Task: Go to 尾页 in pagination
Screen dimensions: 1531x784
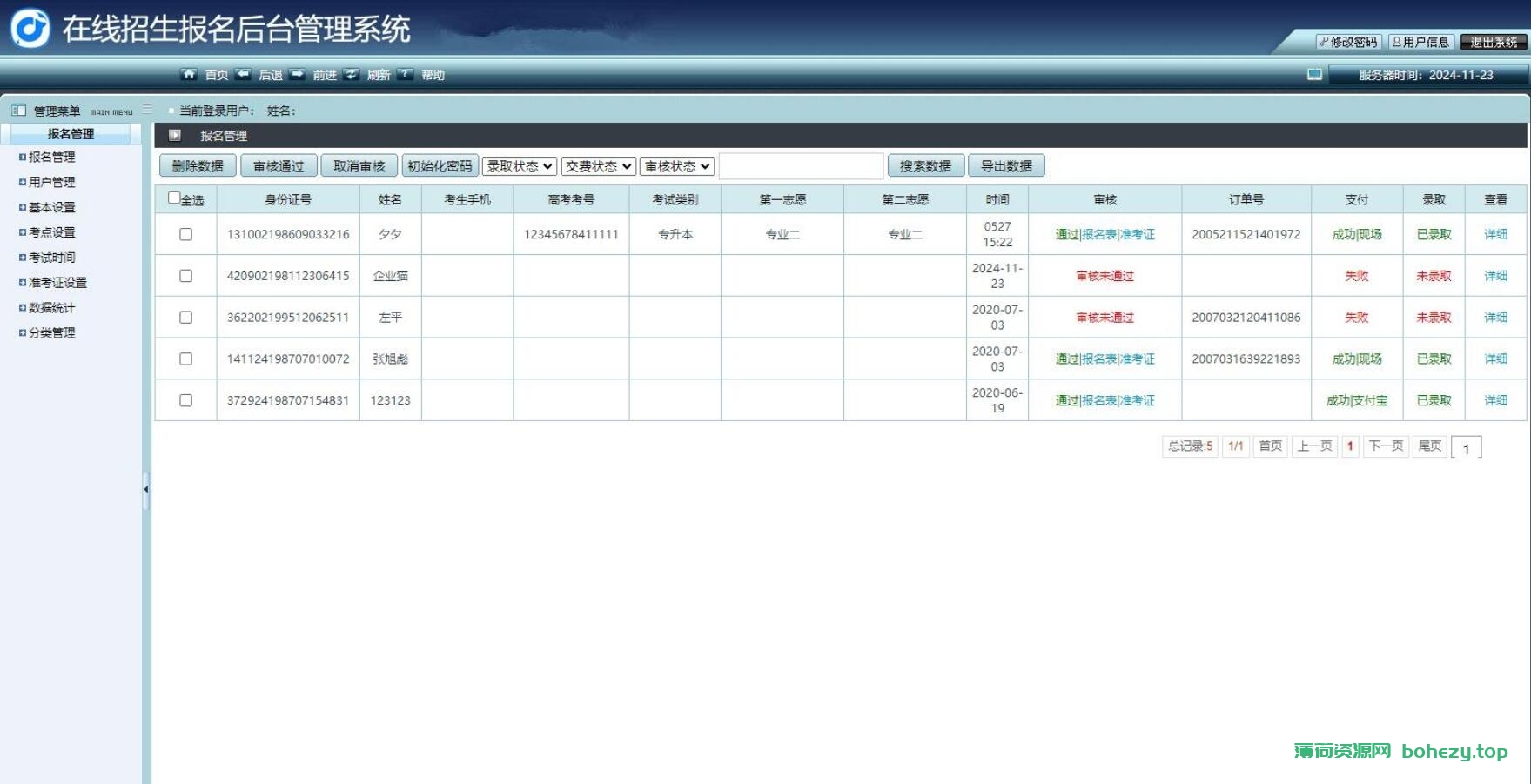Action: [1430, 446]
